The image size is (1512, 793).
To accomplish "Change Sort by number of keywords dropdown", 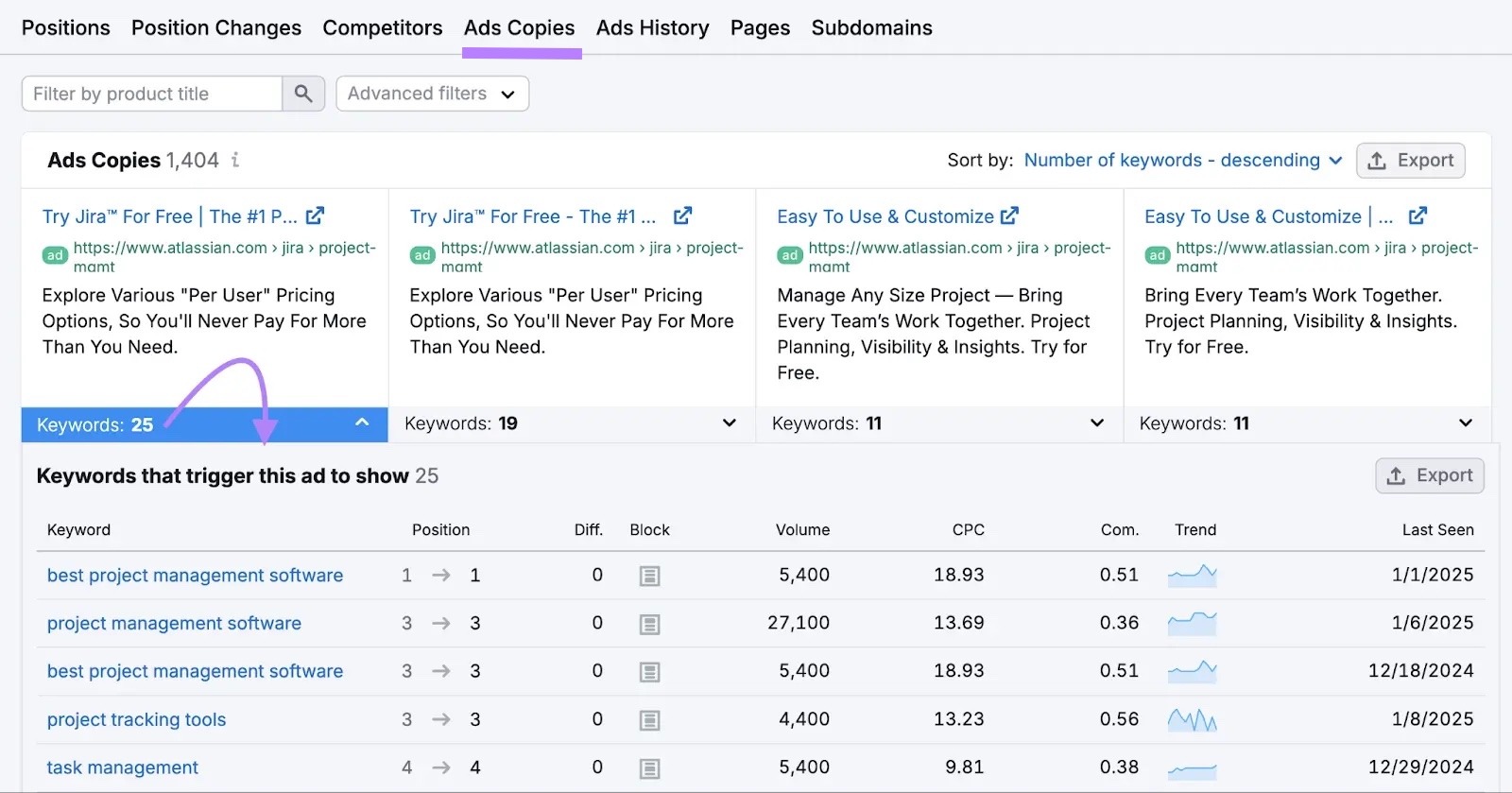I will (x=1182, y=161).
